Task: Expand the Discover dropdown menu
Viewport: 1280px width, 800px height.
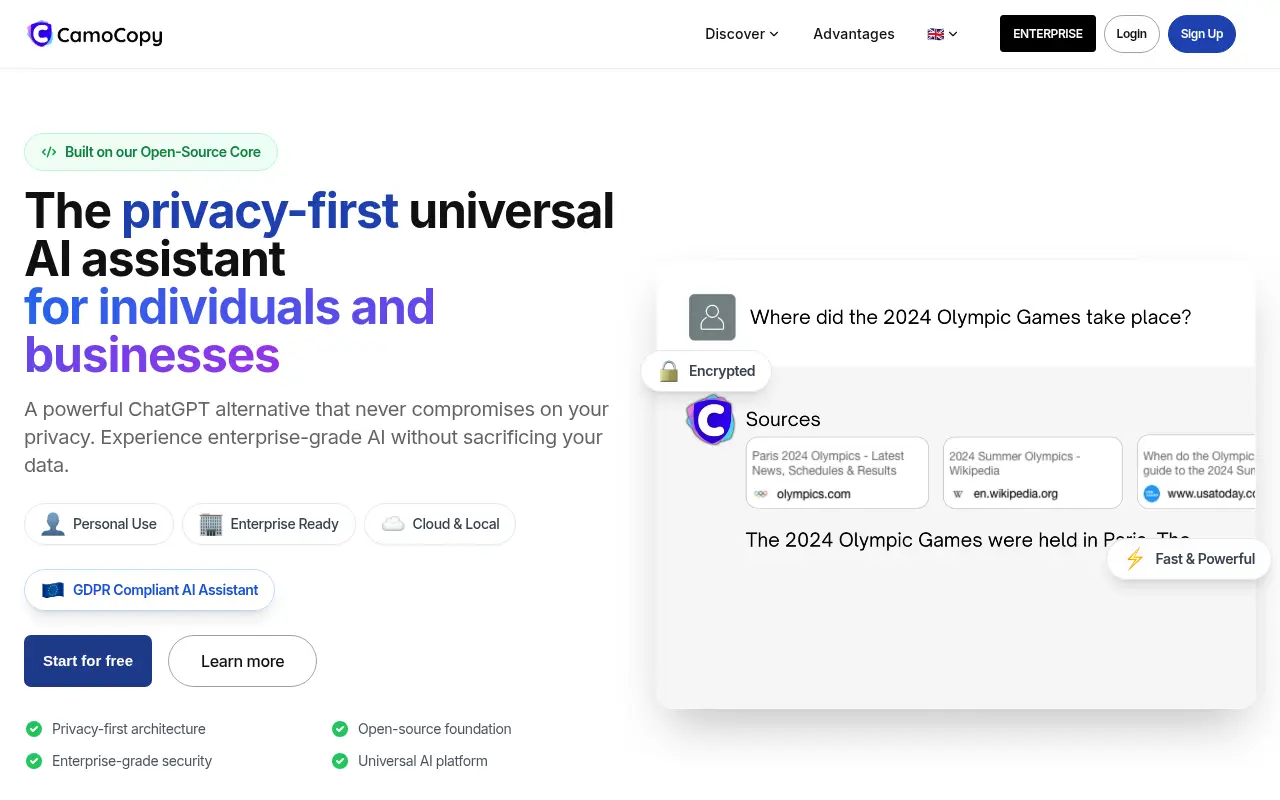Action: coord(742,34)
